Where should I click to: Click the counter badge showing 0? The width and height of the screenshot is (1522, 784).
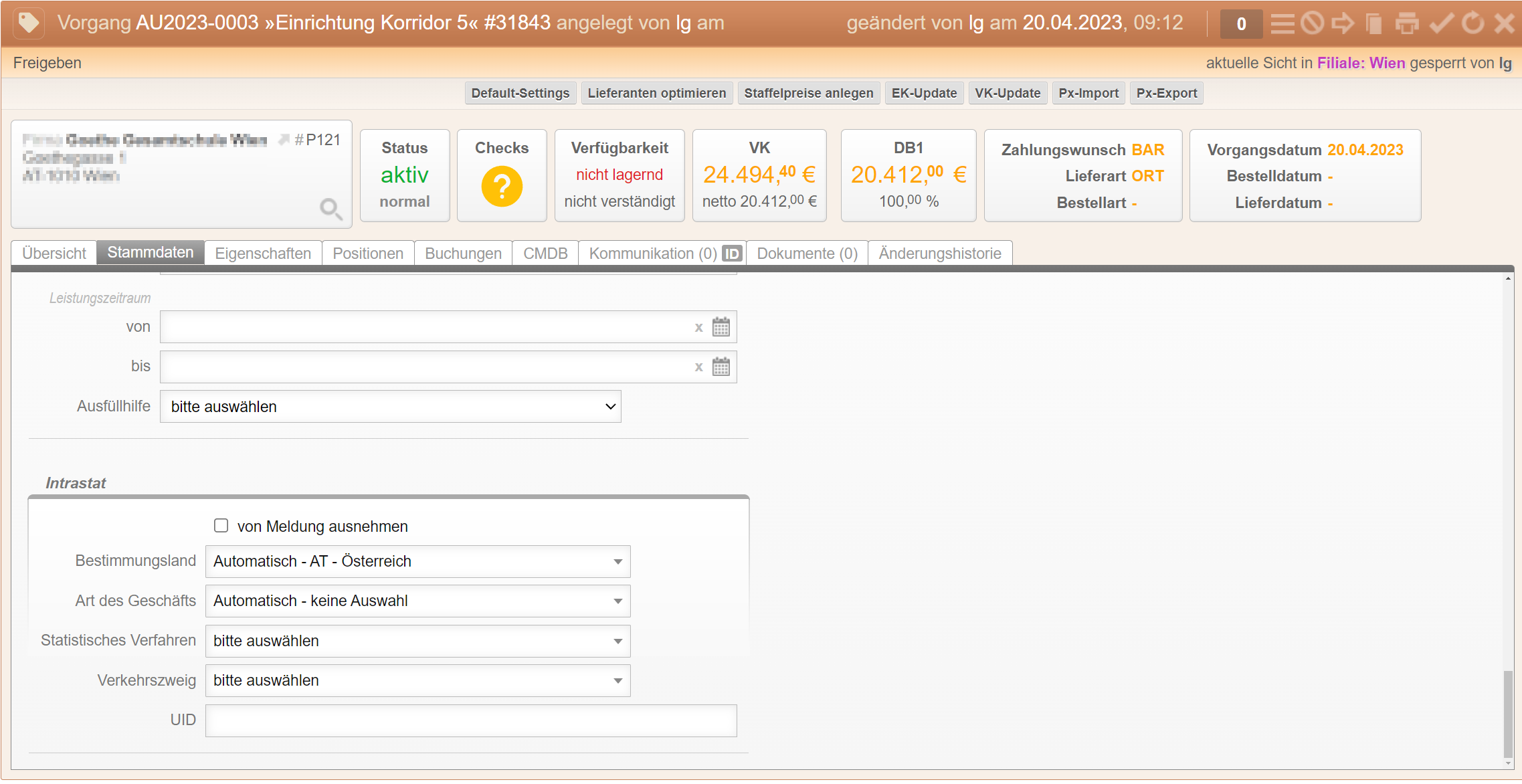(x=1241, y=24)
